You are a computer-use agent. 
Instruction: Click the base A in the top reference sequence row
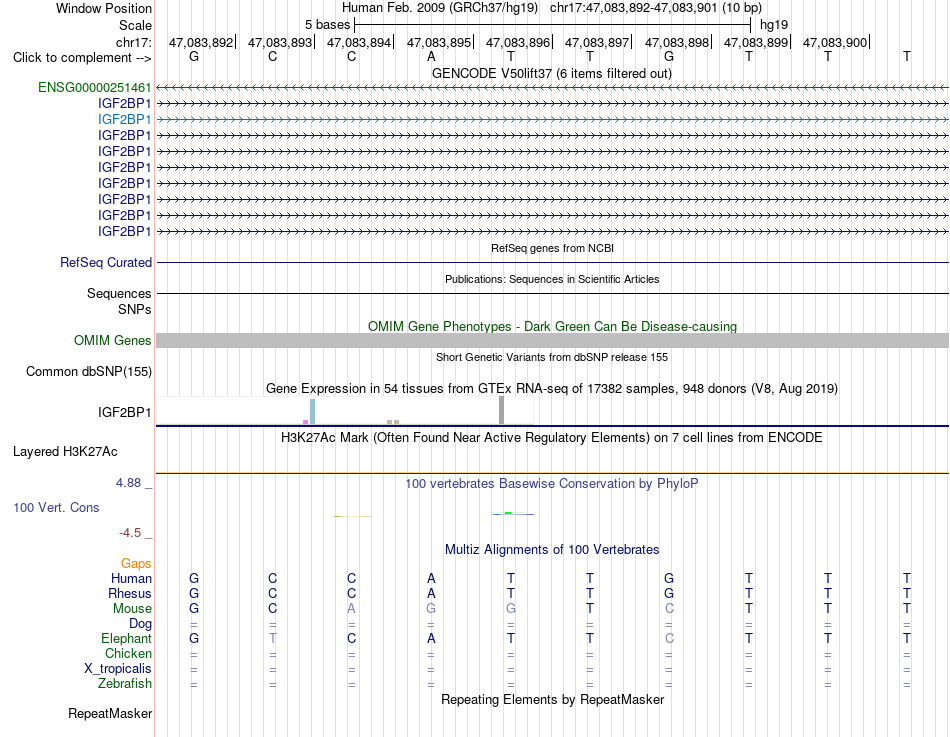click(431, 56)
